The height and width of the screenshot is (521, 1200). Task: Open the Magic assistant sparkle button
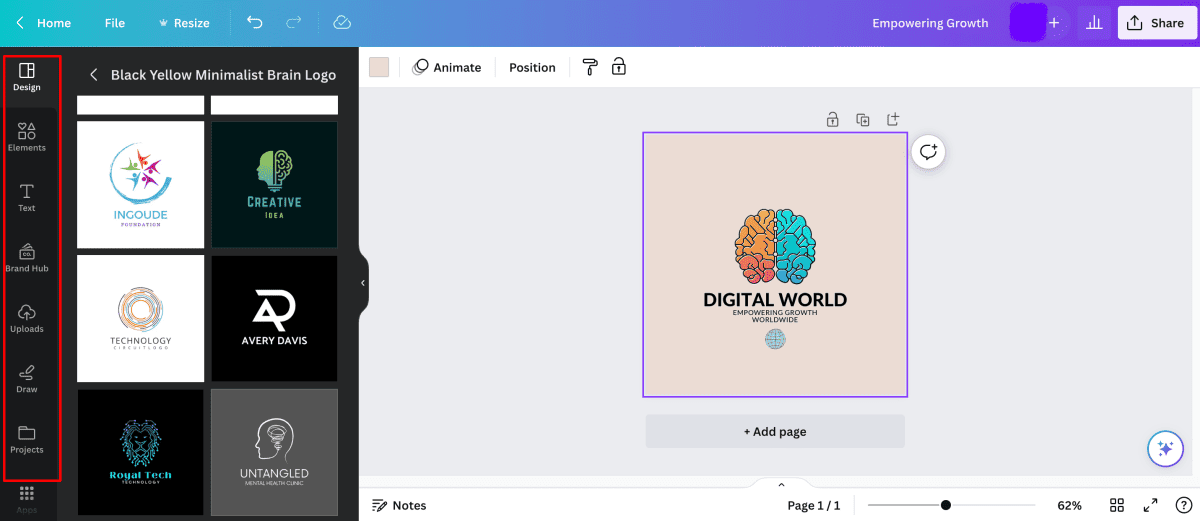click(x=1164, y=449)
